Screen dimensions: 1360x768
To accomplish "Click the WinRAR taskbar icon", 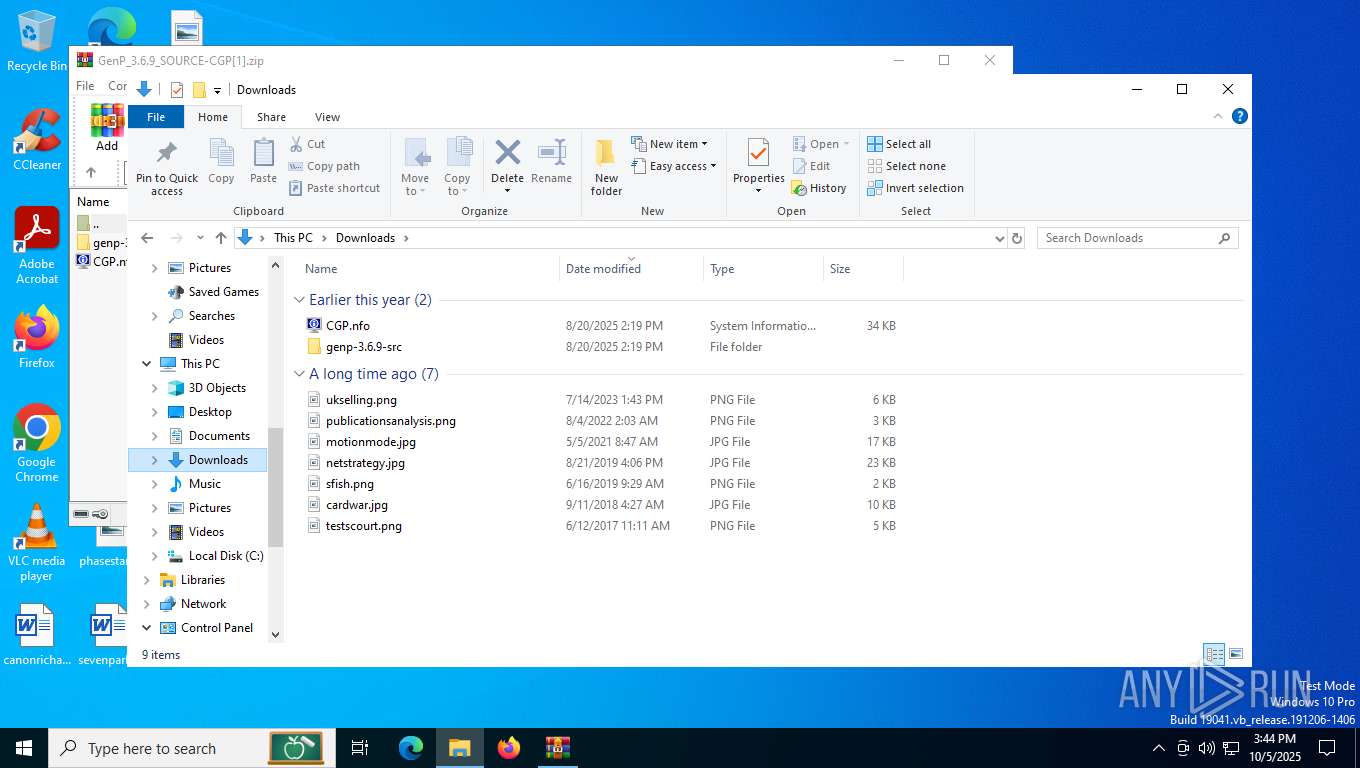I will coord(557,748).
